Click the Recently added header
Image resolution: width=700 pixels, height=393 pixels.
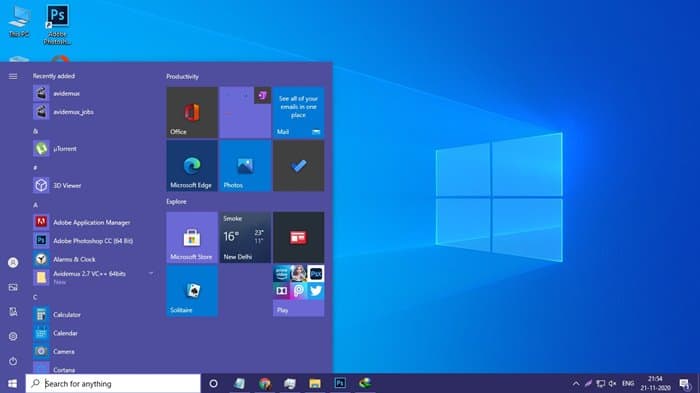coord(54,76)
